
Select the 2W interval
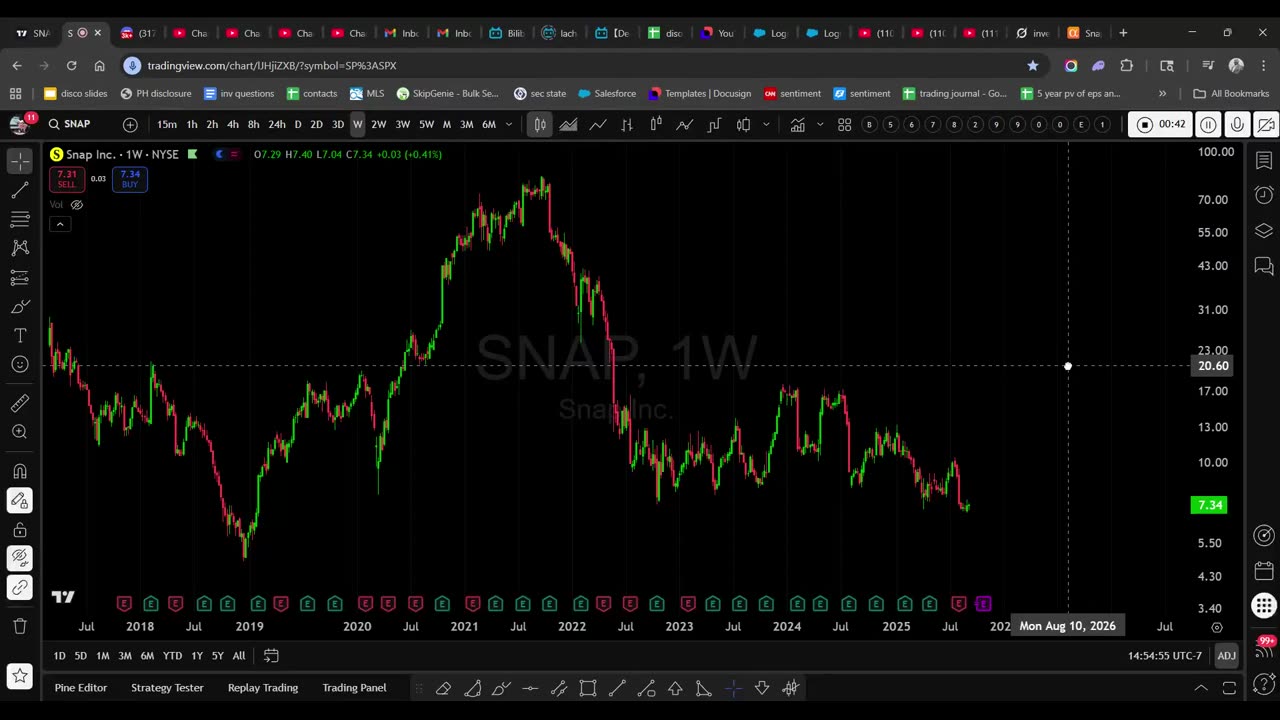378,124
